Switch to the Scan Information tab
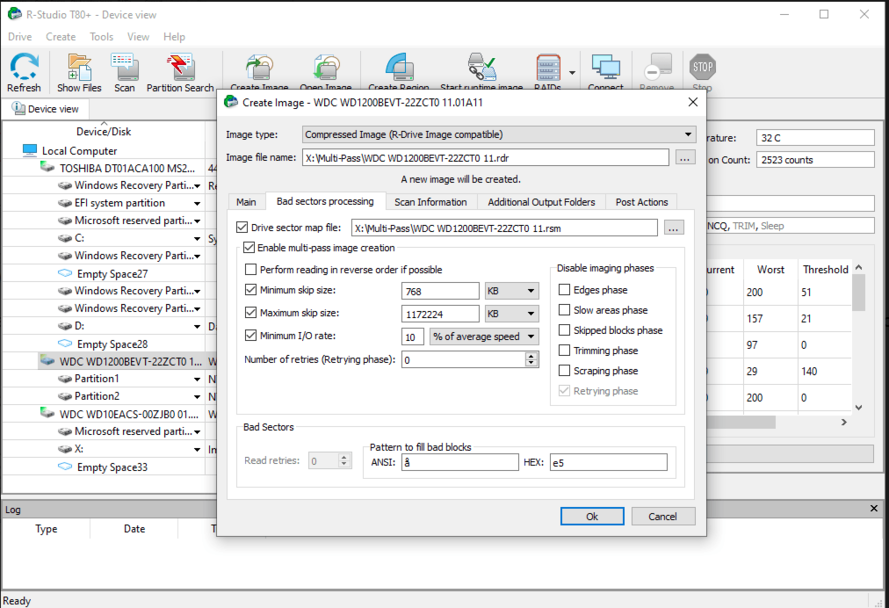Image resolution: width=889 pixels, height=608 pixels. (430, 202)
